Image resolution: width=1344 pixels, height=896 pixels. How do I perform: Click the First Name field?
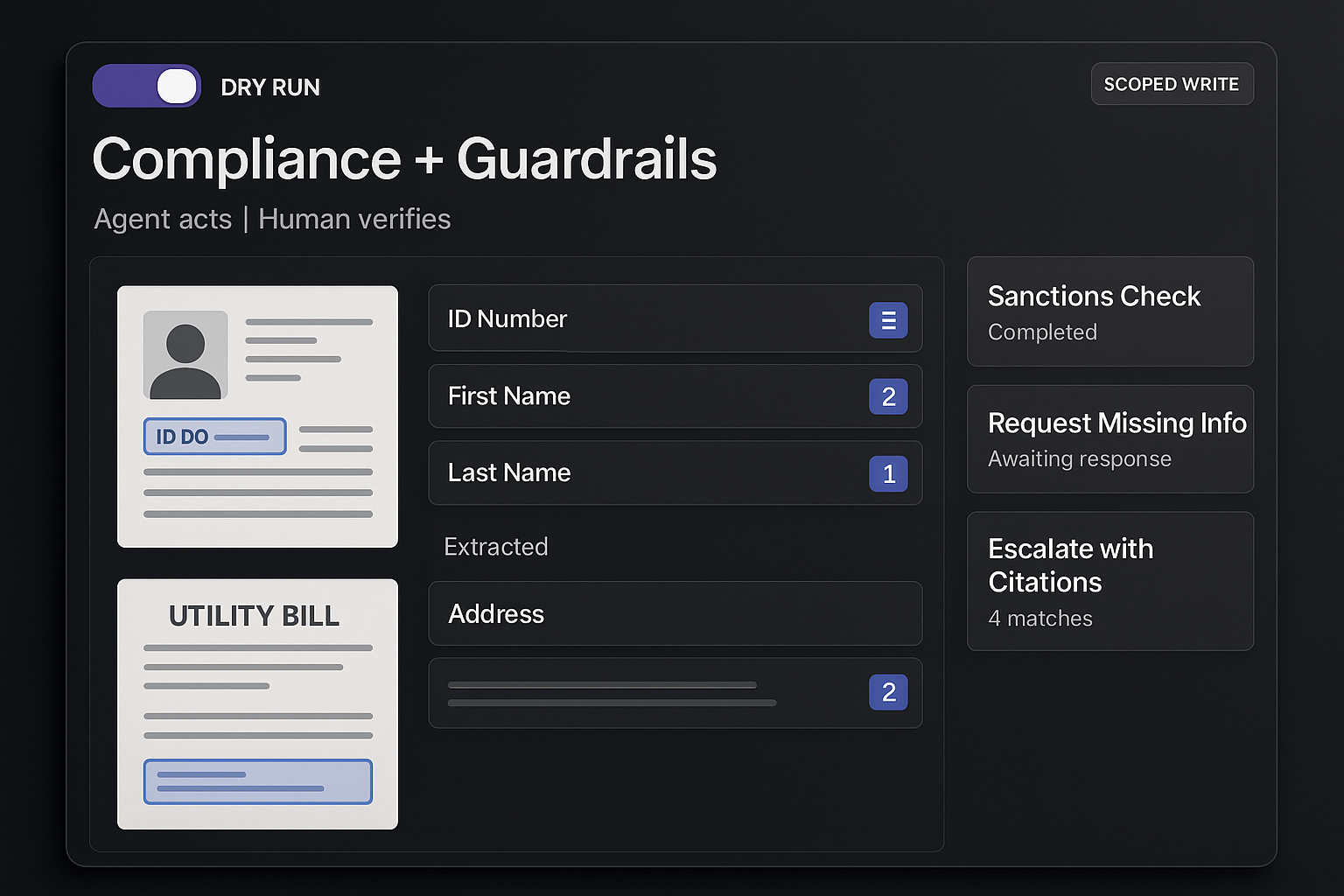point(647,396)
